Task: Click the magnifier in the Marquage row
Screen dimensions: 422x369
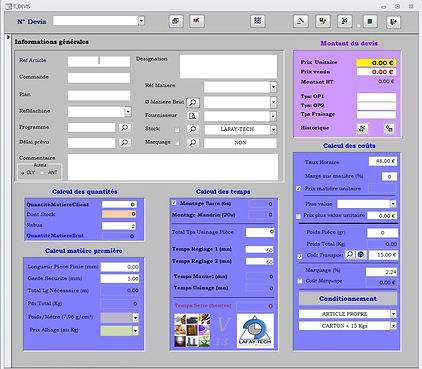Action: click(x=193, y=143)
